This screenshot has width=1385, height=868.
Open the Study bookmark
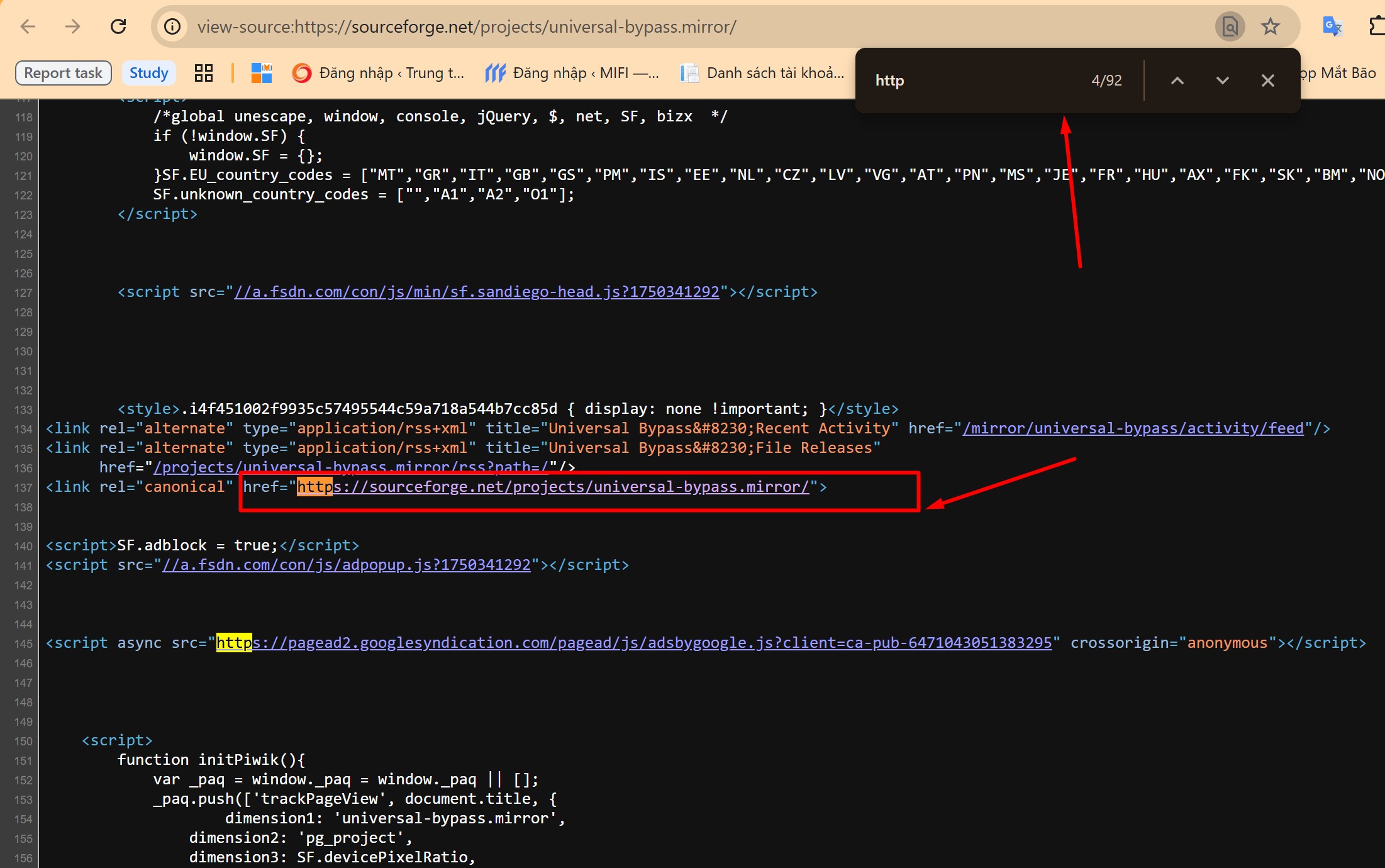(149, 73)
